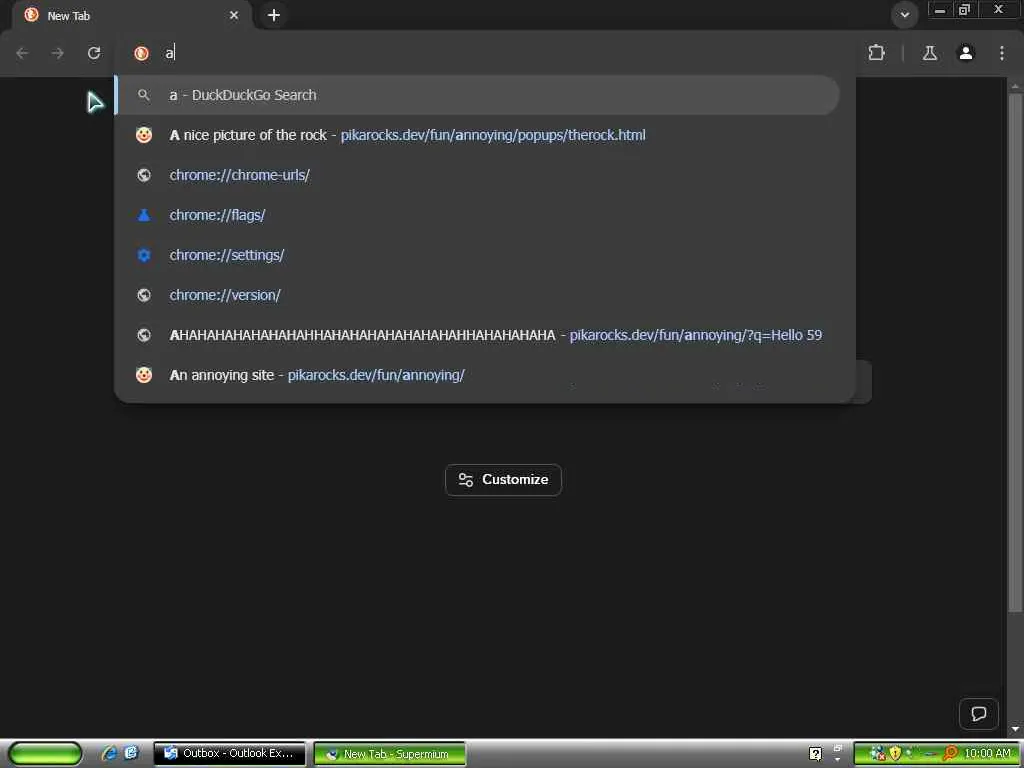This screenshot has height=768, width=1024.
Task: Open the profile avatar menu
Action: [966, 54]
